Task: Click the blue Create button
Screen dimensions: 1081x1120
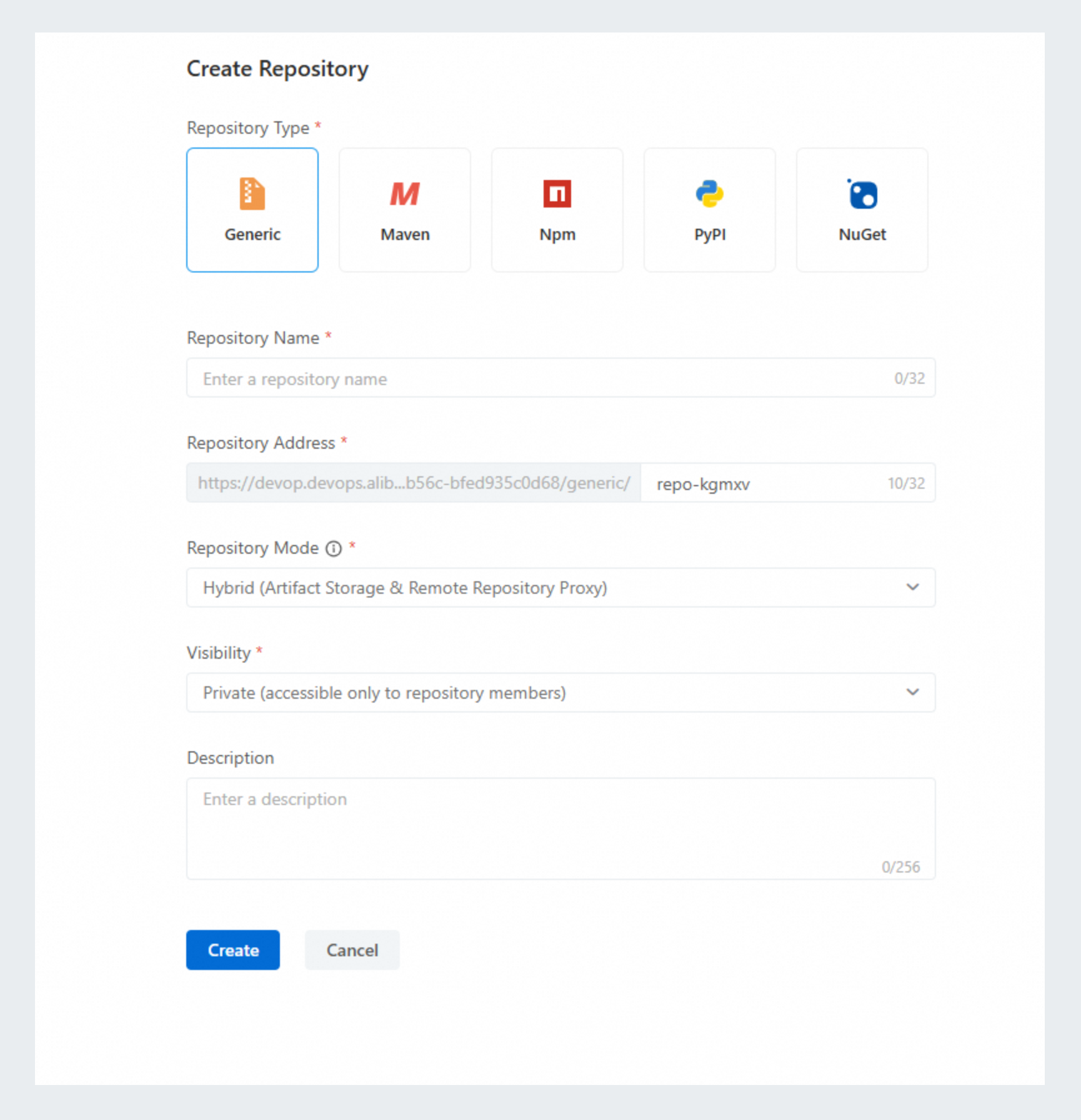Action: [233, 950]
